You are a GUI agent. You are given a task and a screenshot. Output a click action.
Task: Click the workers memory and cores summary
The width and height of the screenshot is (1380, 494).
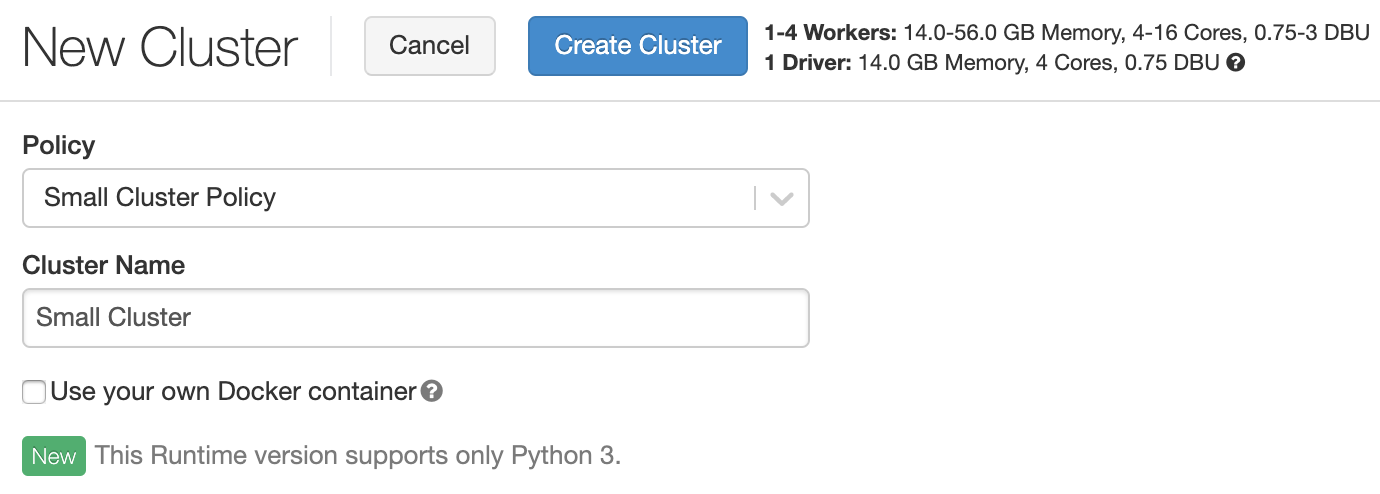point(1136,33)
